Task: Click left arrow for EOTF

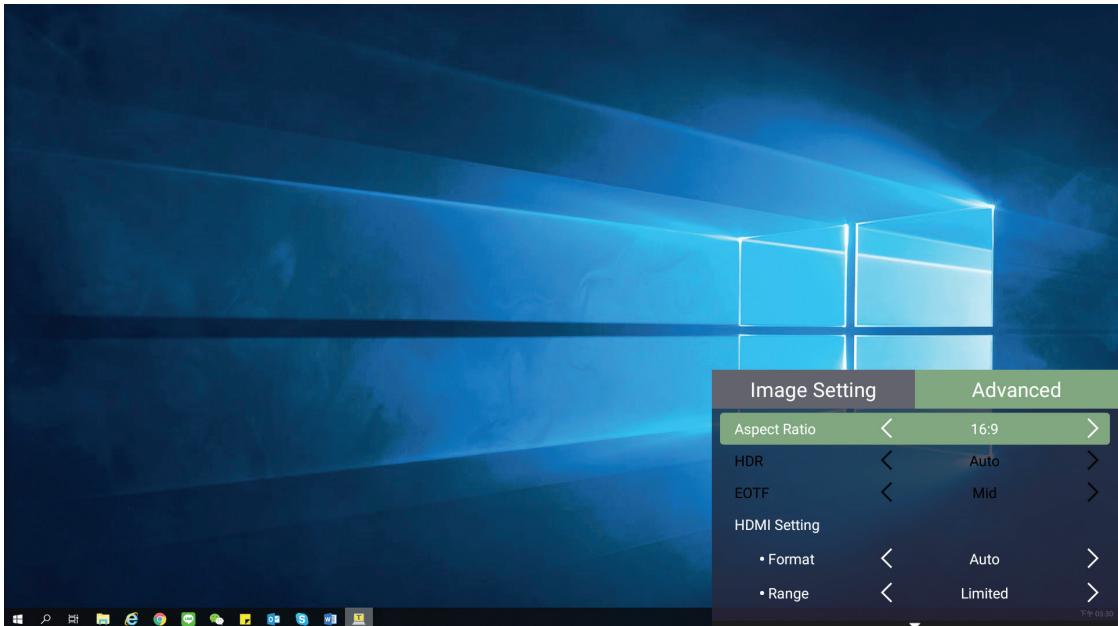Action: [886, 492]
